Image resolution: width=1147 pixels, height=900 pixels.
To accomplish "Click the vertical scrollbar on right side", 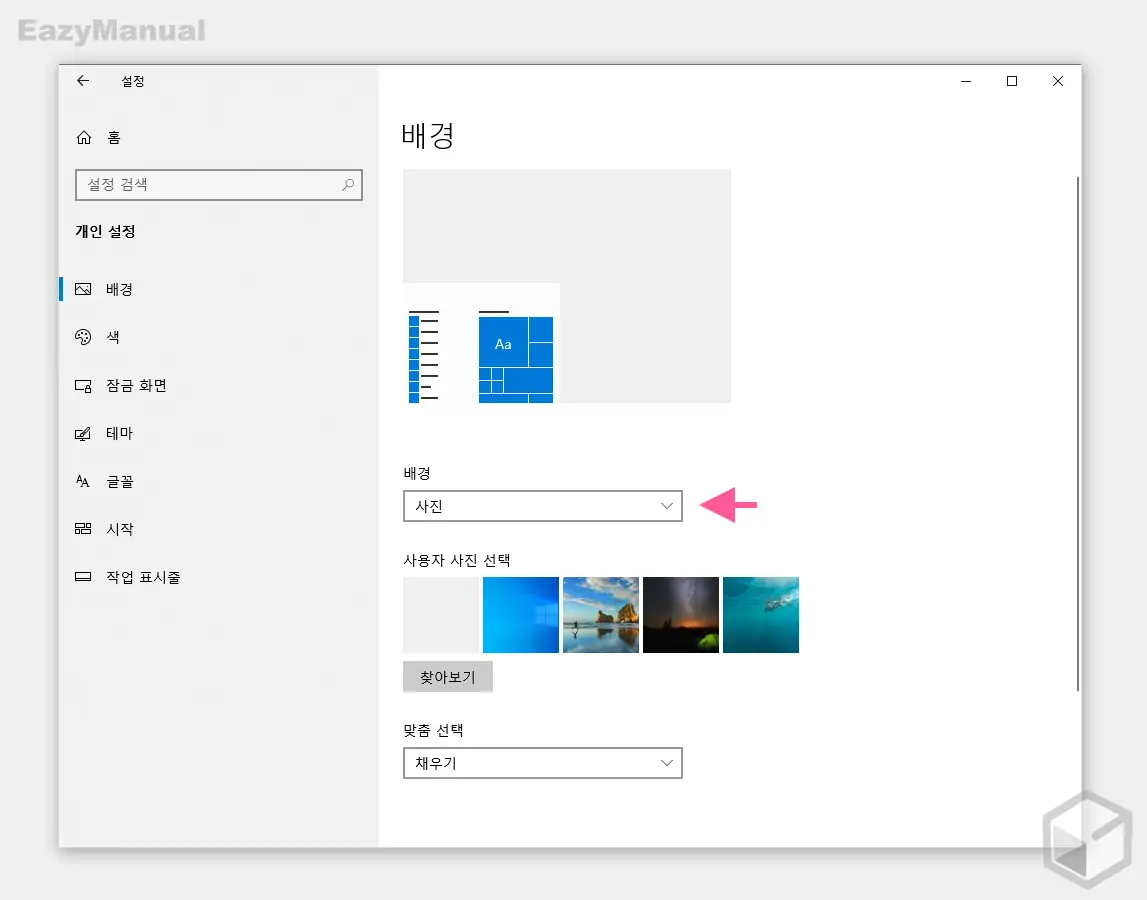I will pyautogui.click(x=1077, y=432).
